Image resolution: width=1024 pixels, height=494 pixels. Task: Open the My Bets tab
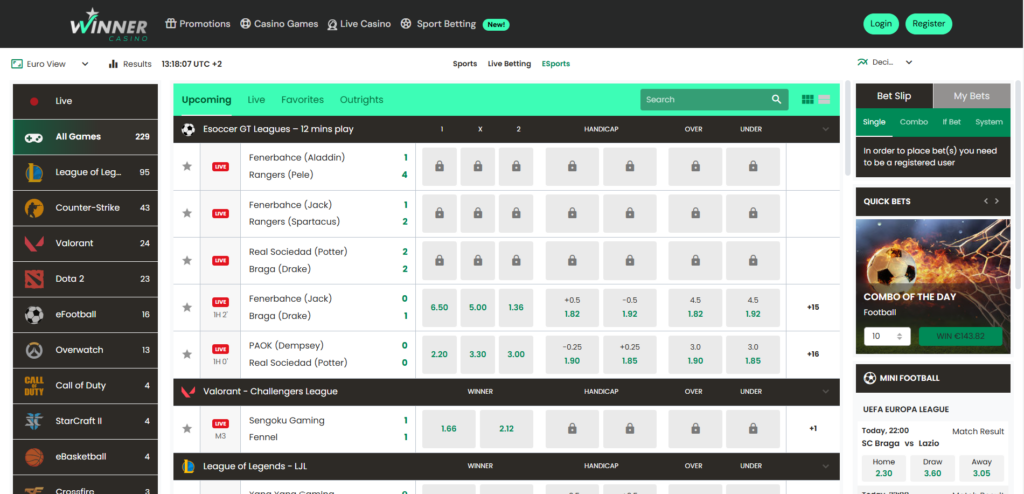pyautogui.click(x=971, y=96)
